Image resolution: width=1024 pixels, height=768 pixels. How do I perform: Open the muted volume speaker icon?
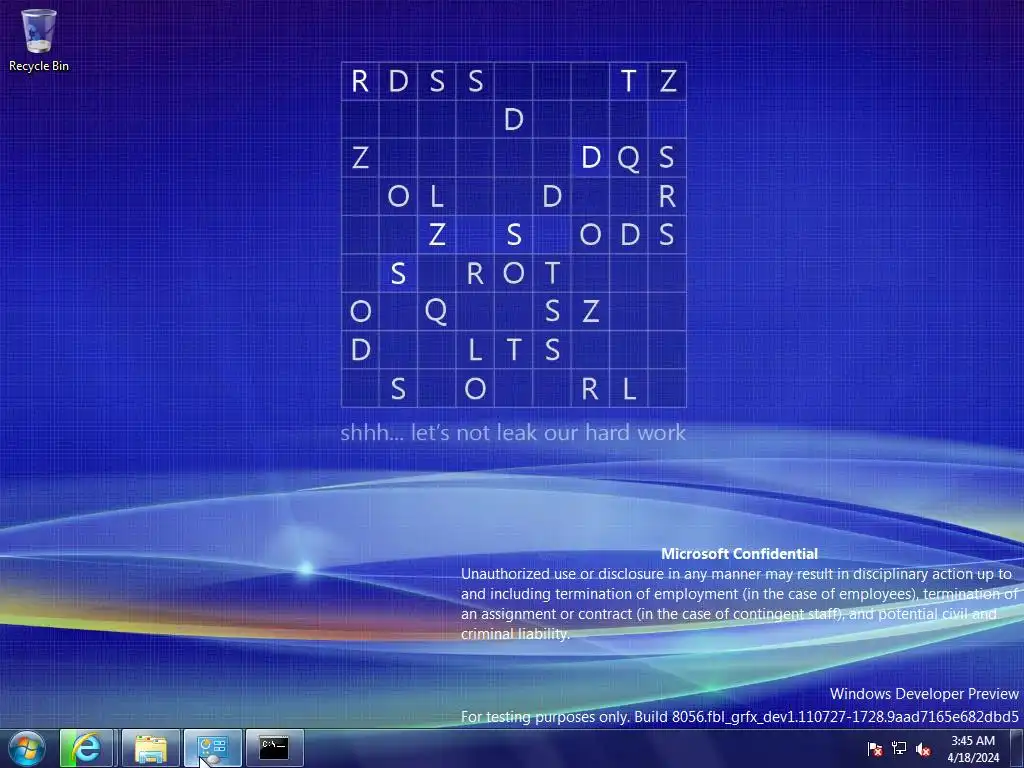[x=923, y=749]
